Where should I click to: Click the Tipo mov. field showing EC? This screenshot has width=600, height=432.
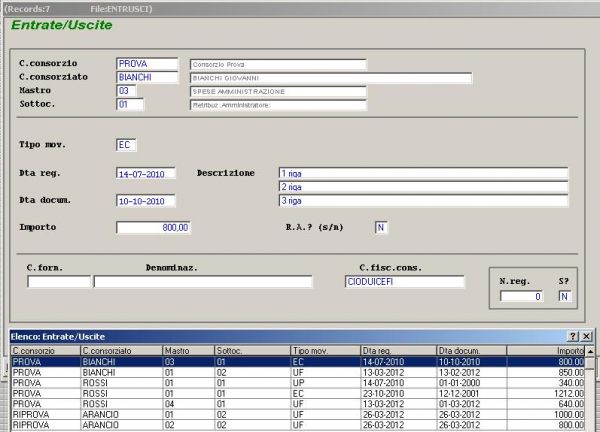126,145
